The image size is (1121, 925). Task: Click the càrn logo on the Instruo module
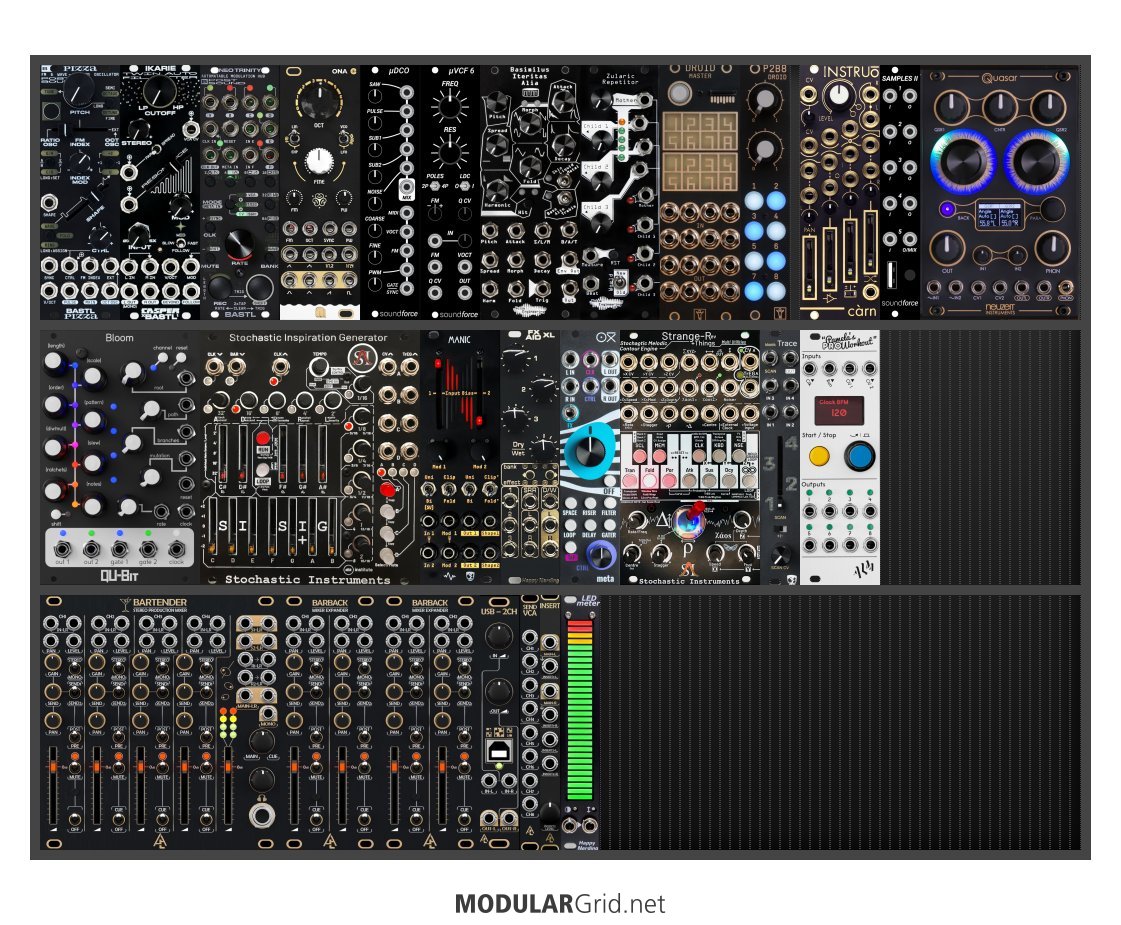(861, 311)
